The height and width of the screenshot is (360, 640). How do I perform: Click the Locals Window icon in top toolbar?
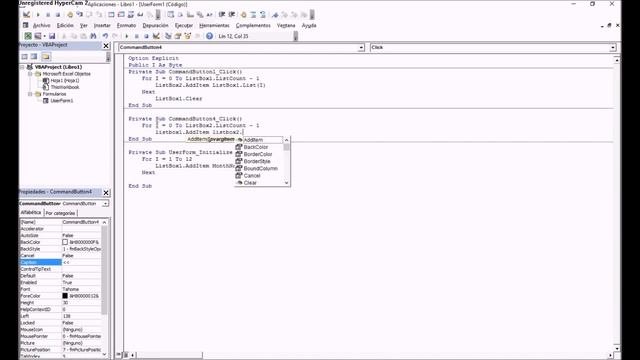111,15
